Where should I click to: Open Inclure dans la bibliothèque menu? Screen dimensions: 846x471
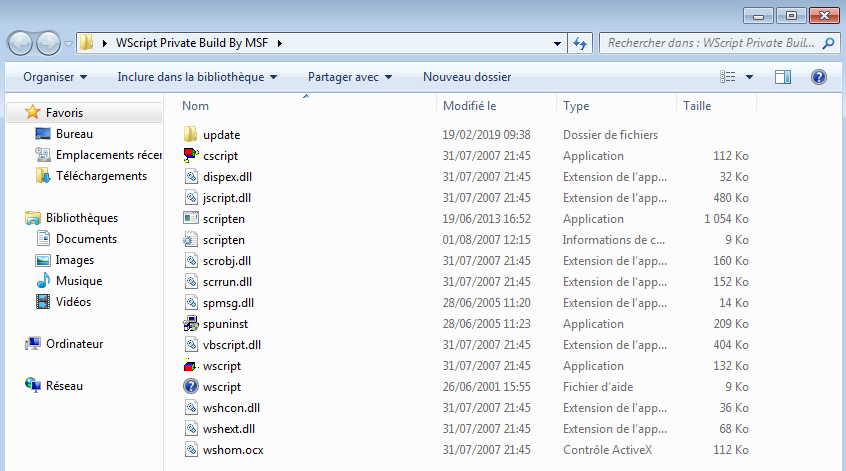click(197, 77)
